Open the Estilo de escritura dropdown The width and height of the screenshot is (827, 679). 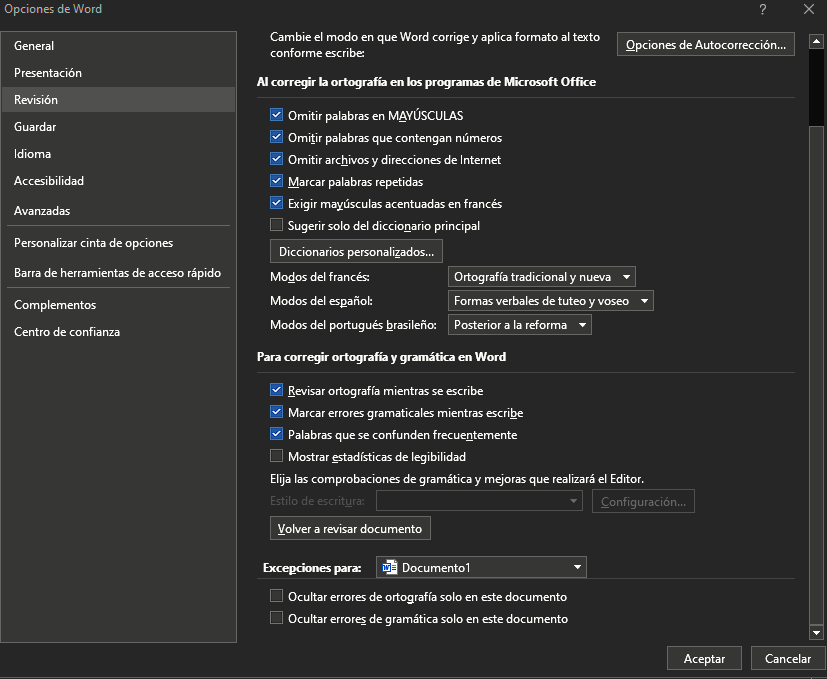pyautogui.click(x=479, y=501)
